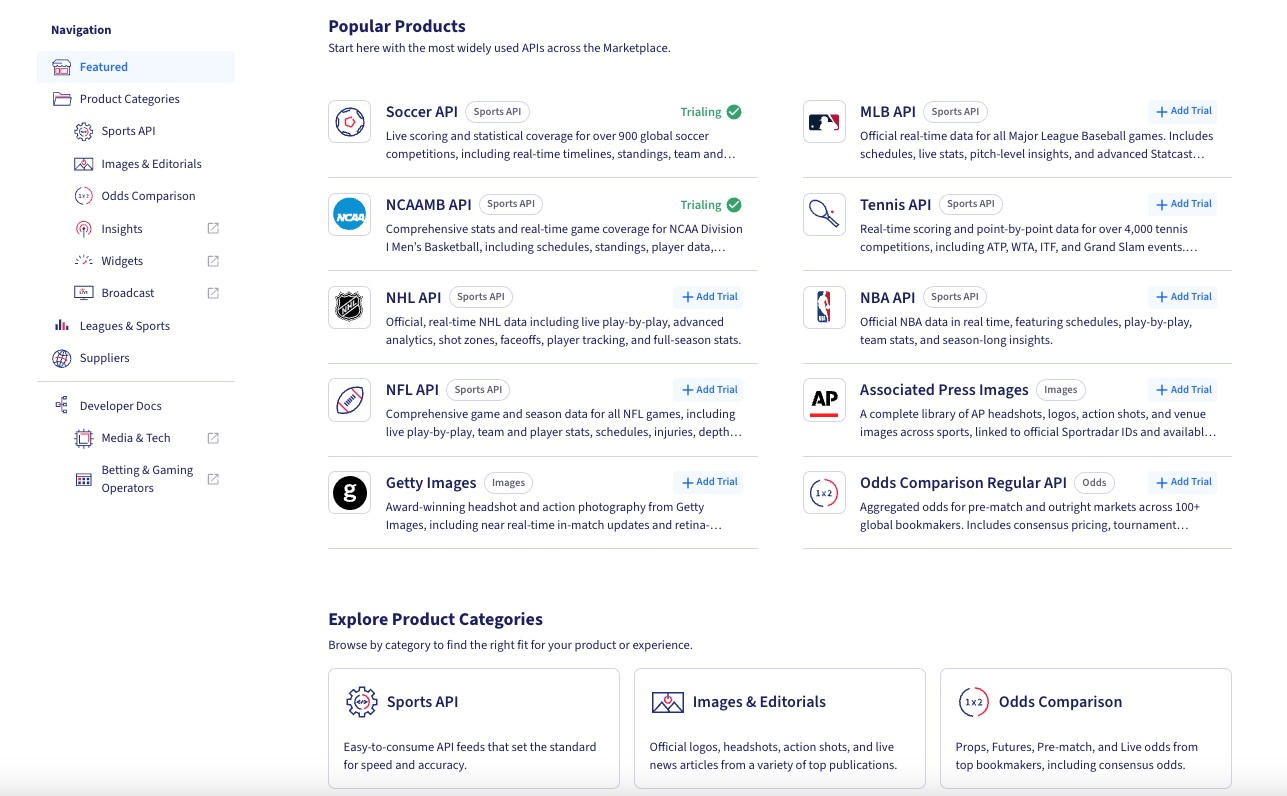Click the Odds Comparison Regular API 1x2 logo

pos(824,493)
